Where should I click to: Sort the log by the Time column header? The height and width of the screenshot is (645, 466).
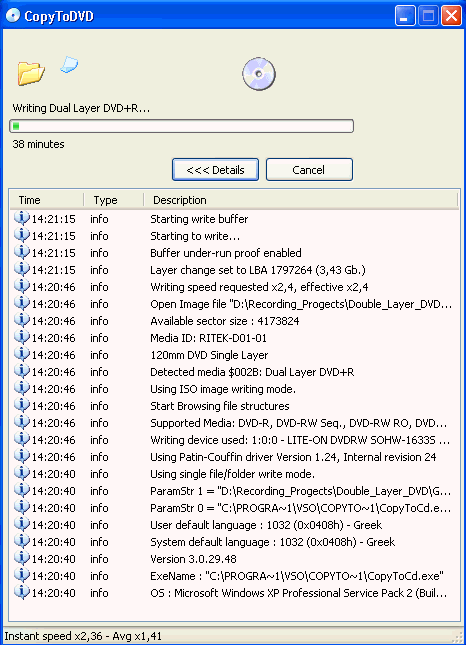click(x=47, y=200)
